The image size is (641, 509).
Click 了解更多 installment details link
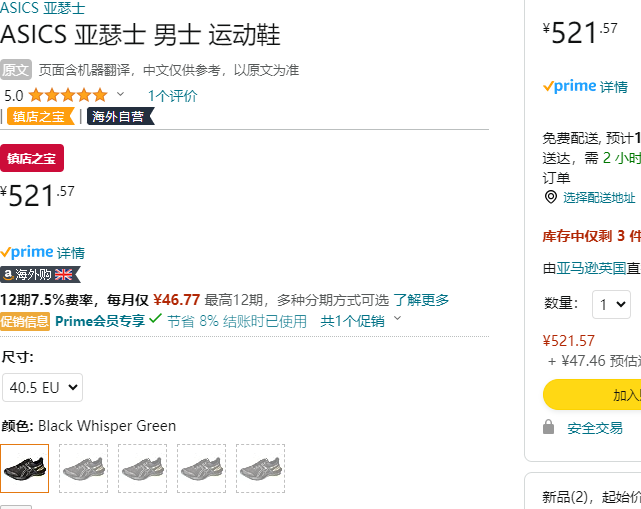click(421, 300)
